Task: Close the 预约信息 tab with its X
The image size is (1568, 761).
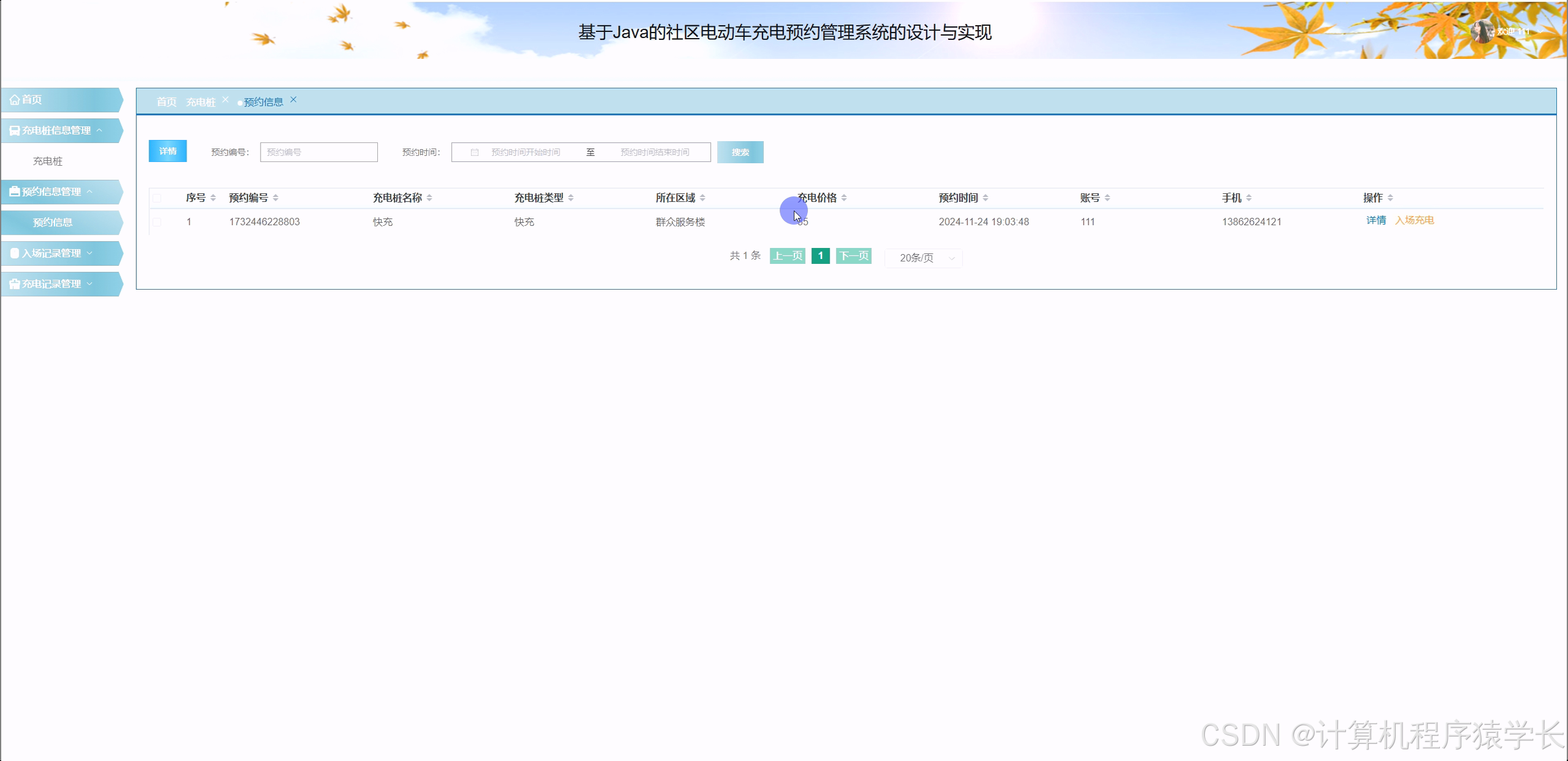Action: click(x=294, y=99)
